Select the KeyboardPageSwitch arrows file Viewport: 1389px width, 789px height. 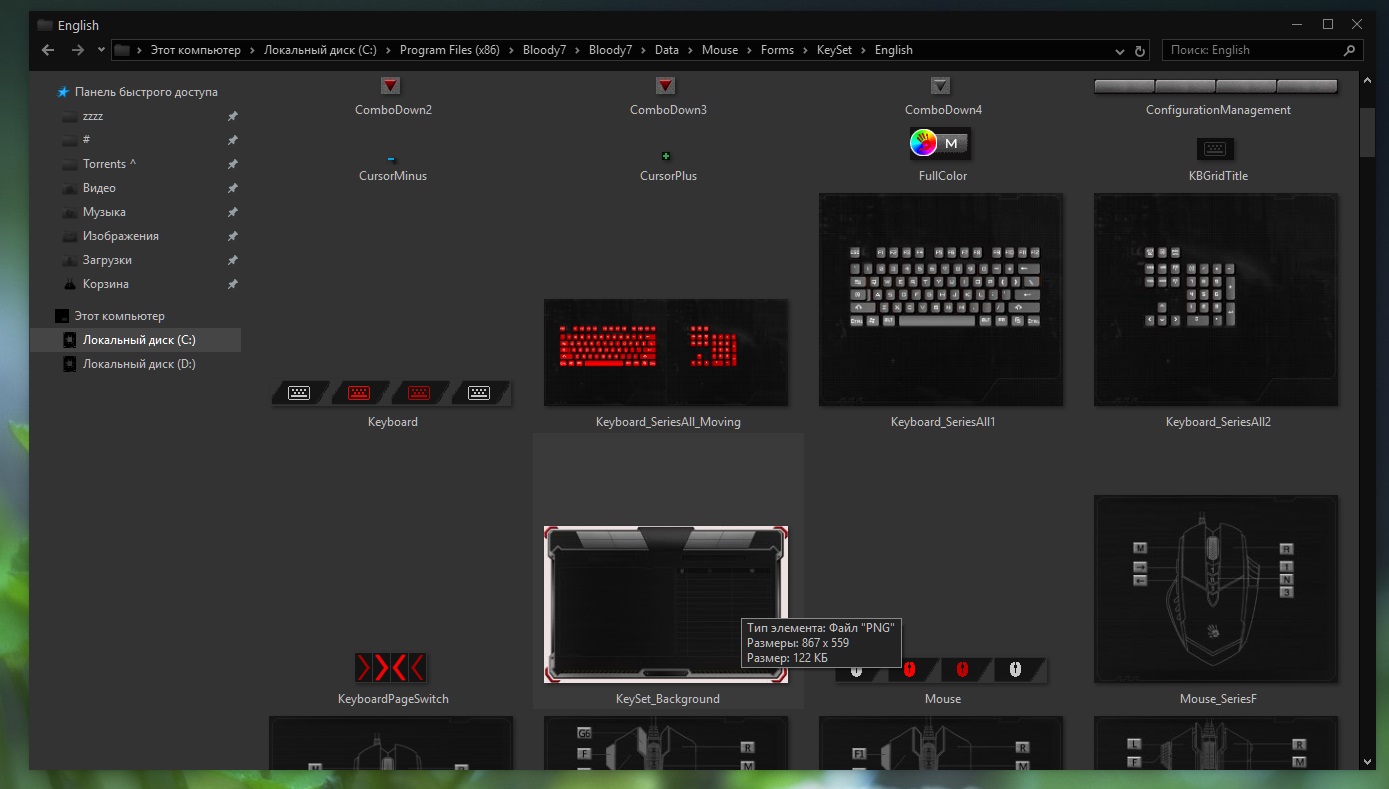click(391, 667)
